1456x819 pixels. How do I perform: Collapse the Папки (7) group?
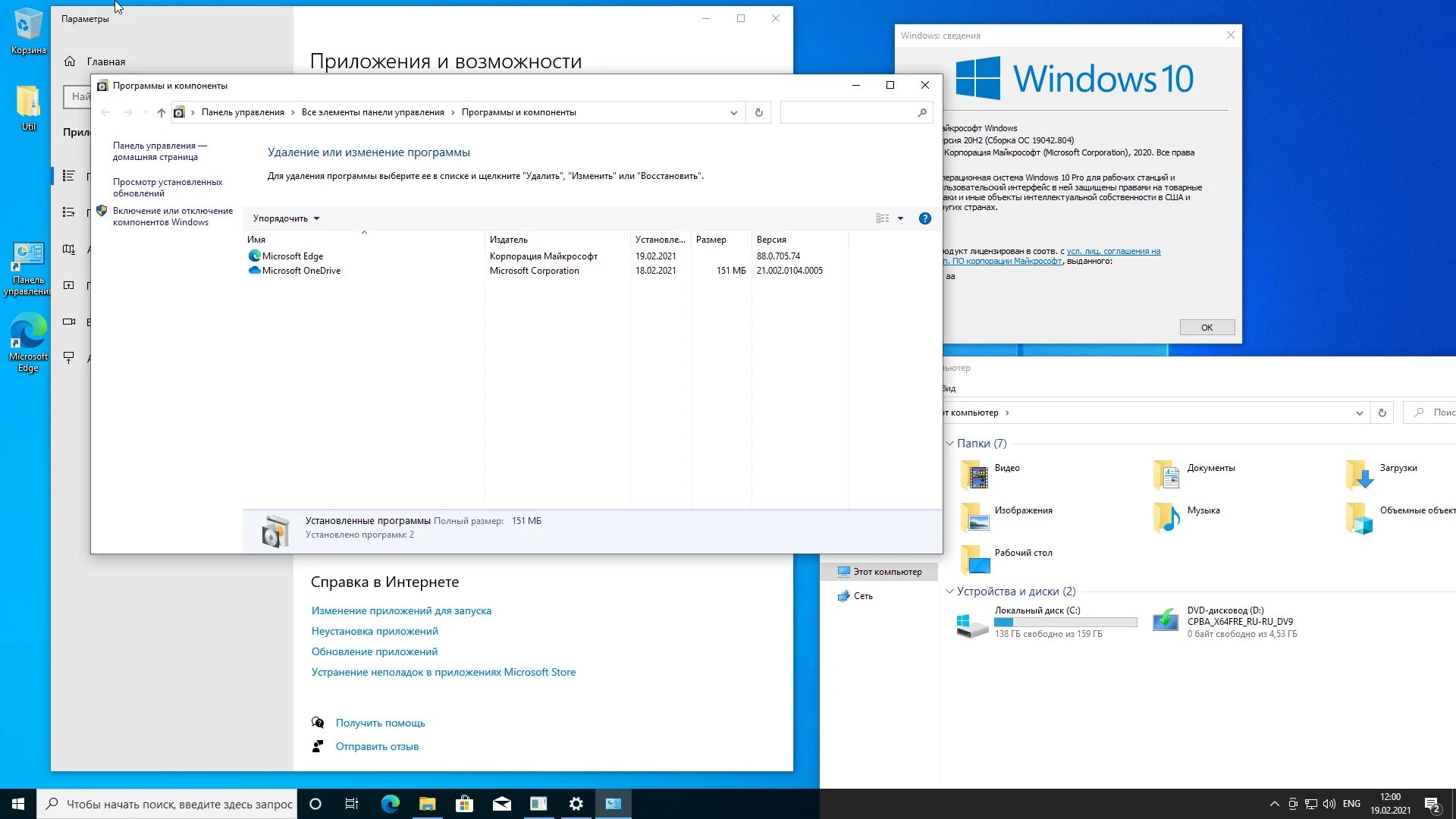949,444
